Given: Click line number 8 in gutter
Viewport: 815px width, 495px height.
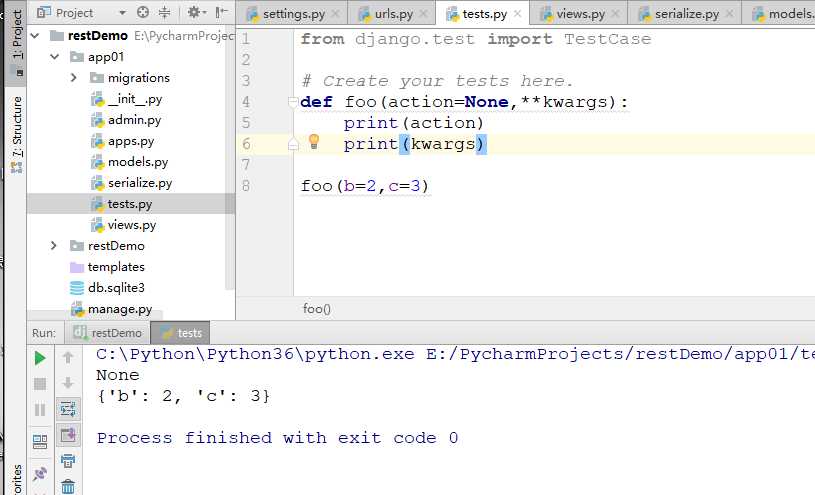Looking at the screenshot, I should (246, 186).
